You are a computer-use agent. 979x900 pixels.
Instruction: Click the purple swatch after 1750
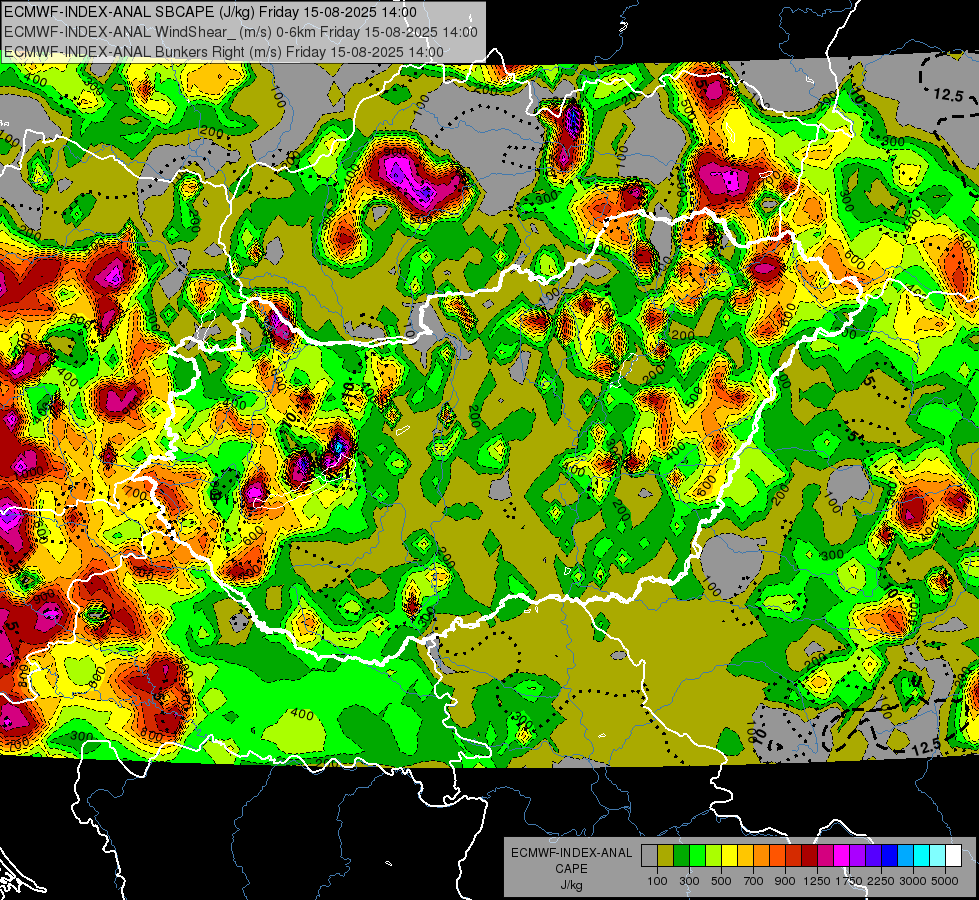857,855
